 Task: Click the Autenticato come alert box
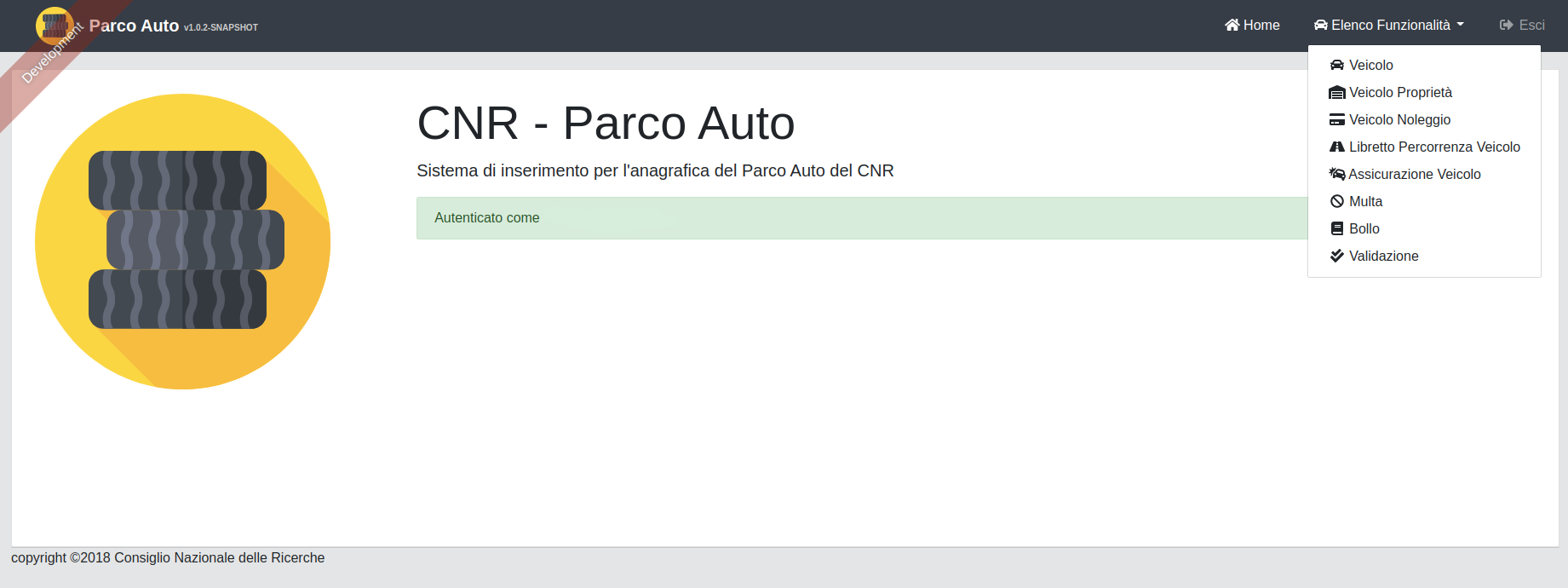862,218
